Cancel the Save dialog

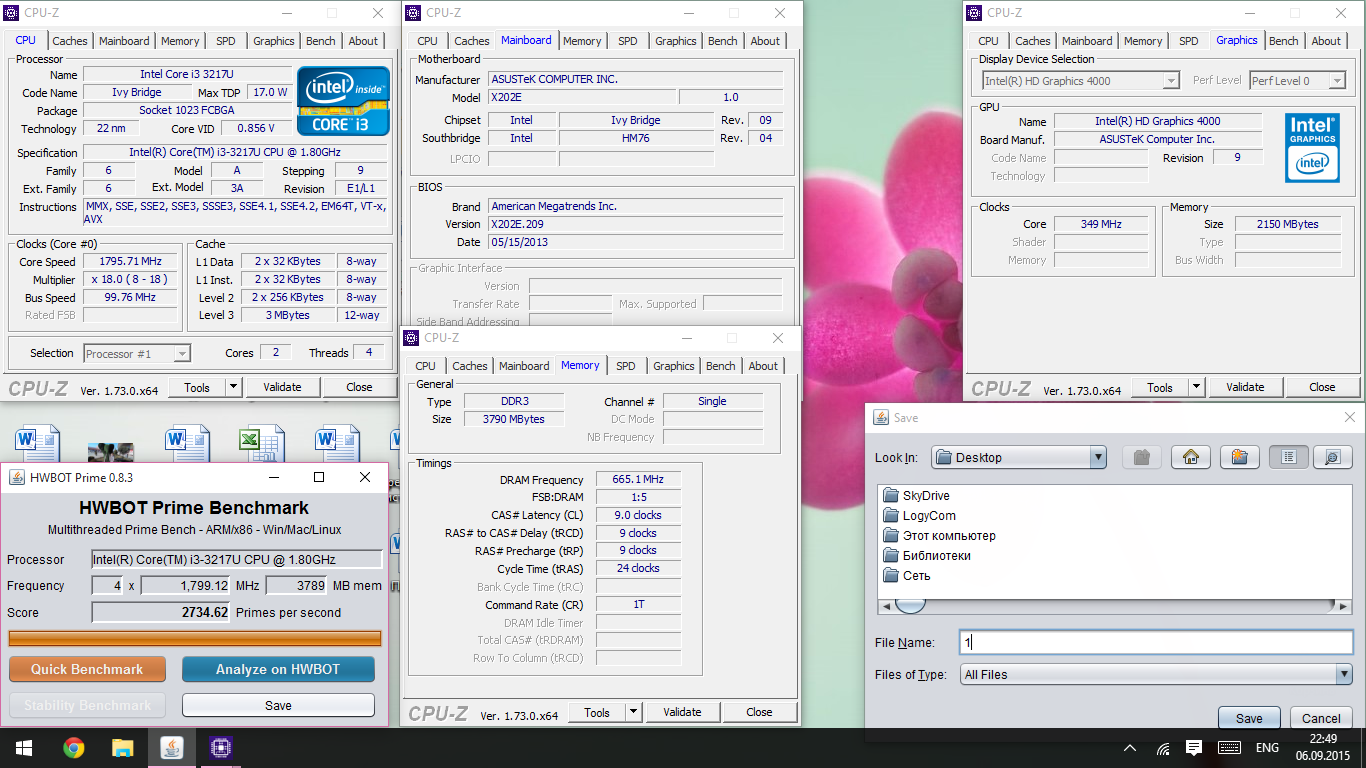pyautogui.click(x=1321, y=718)
